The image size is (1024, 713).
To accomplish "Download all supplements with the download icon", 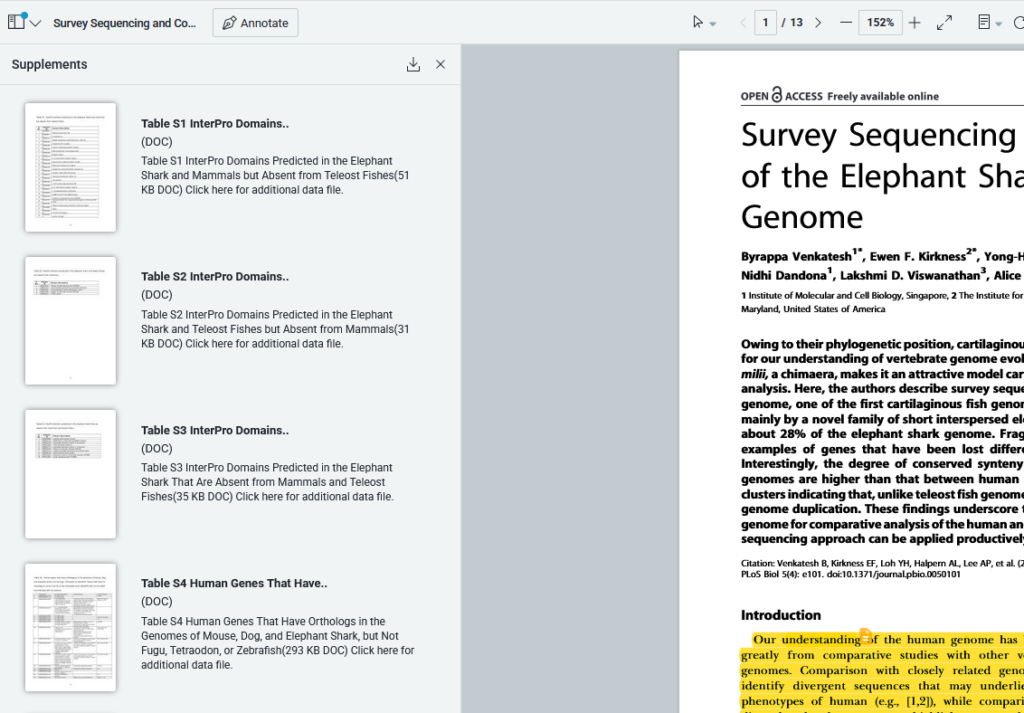I will 413,65.
